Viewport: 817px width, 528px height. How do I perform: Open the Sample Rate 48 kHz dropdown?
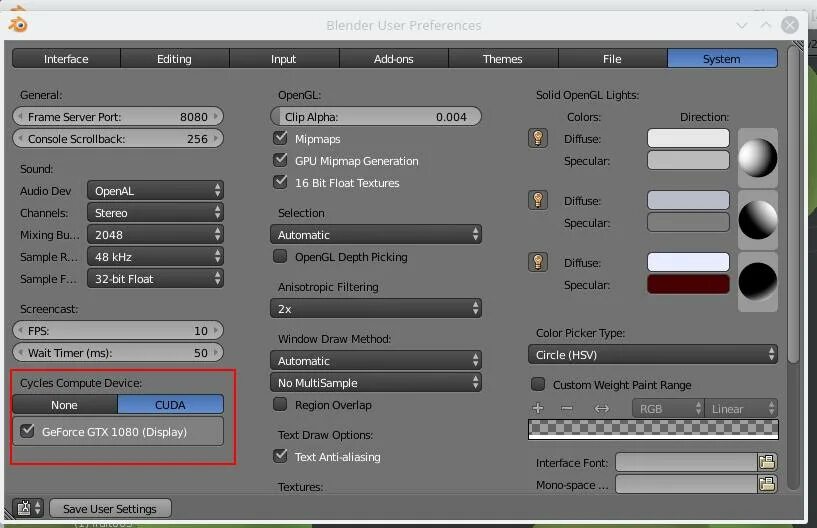point(155,256)
